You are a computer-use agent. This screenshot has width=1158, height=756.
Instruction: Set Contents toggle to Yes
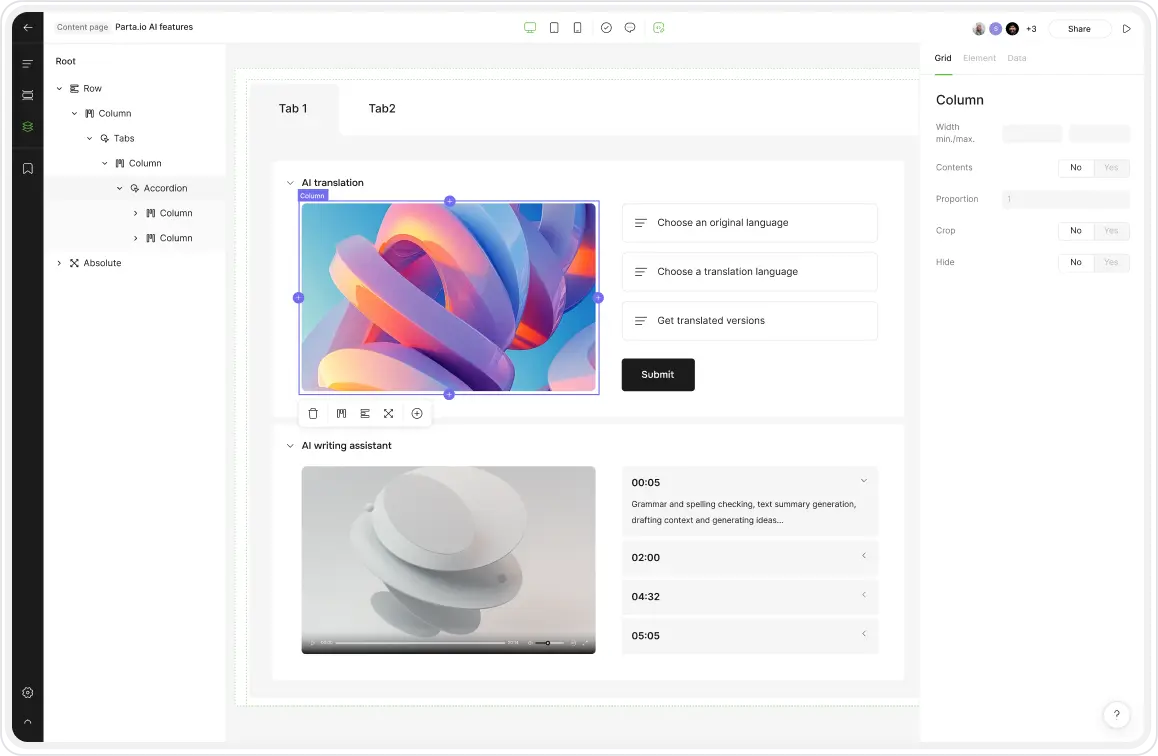coord(1111,168)
